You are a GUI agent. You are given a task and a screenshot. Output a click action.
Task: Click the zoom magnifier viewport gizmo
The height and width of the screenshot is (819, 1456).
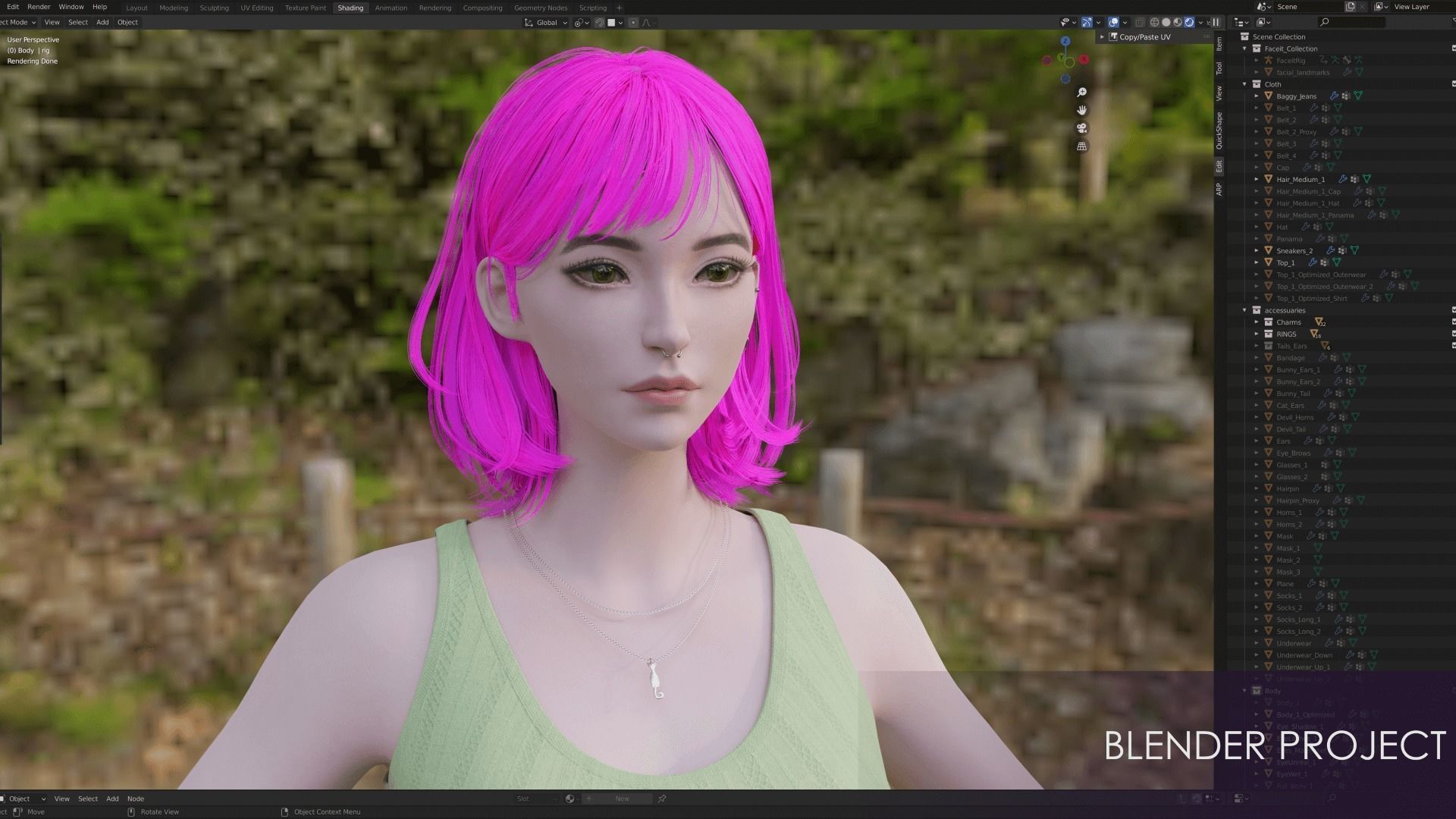(x=1081, y=92)
